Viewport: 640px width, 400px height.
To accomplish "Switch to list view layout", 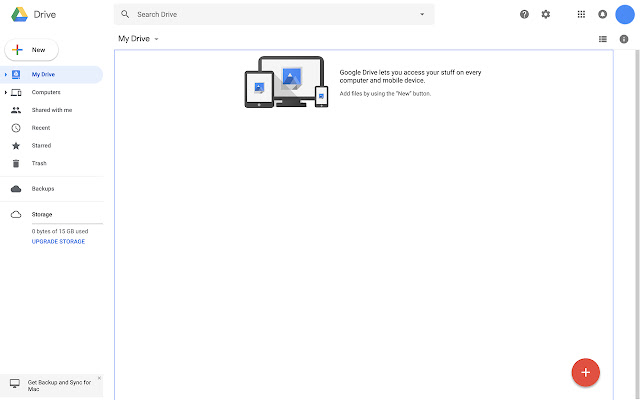I will pyautogui.click(x=603, y=39).
